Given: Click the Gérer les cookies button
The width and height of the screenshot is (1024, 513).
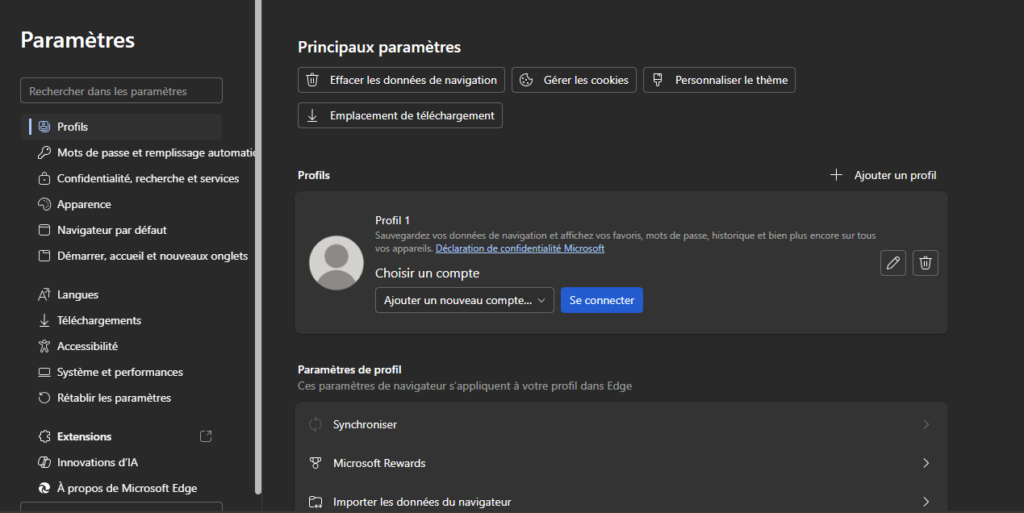Looking at the screenshot, I should point(574,80).
